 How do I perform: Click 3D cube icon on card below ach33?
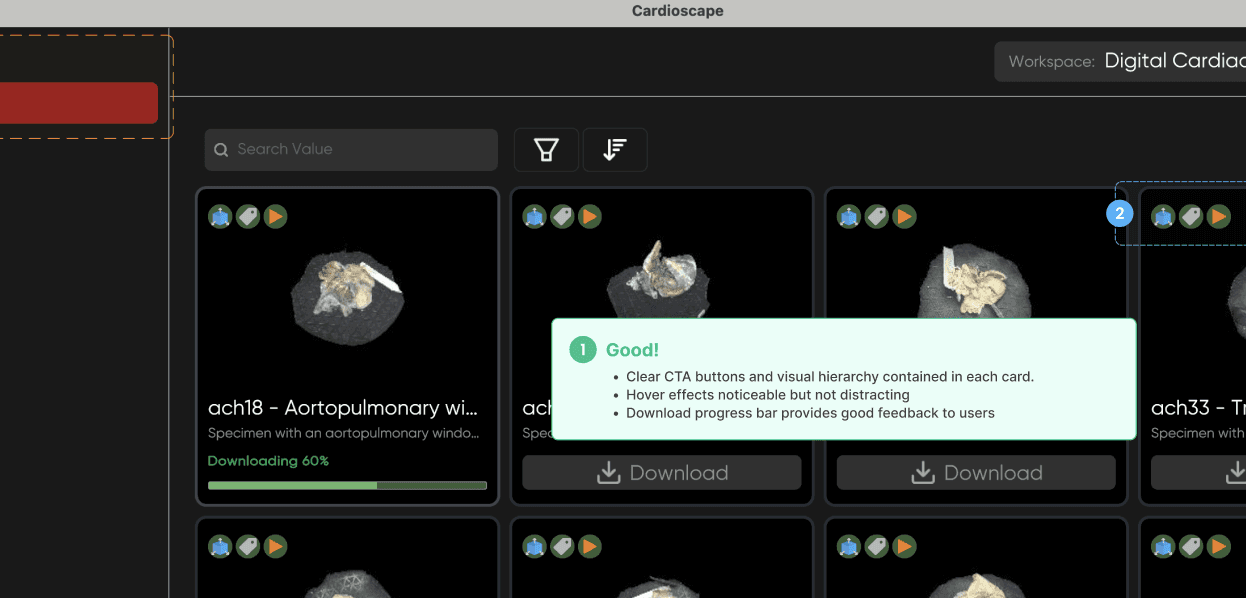click(1163, 546)
